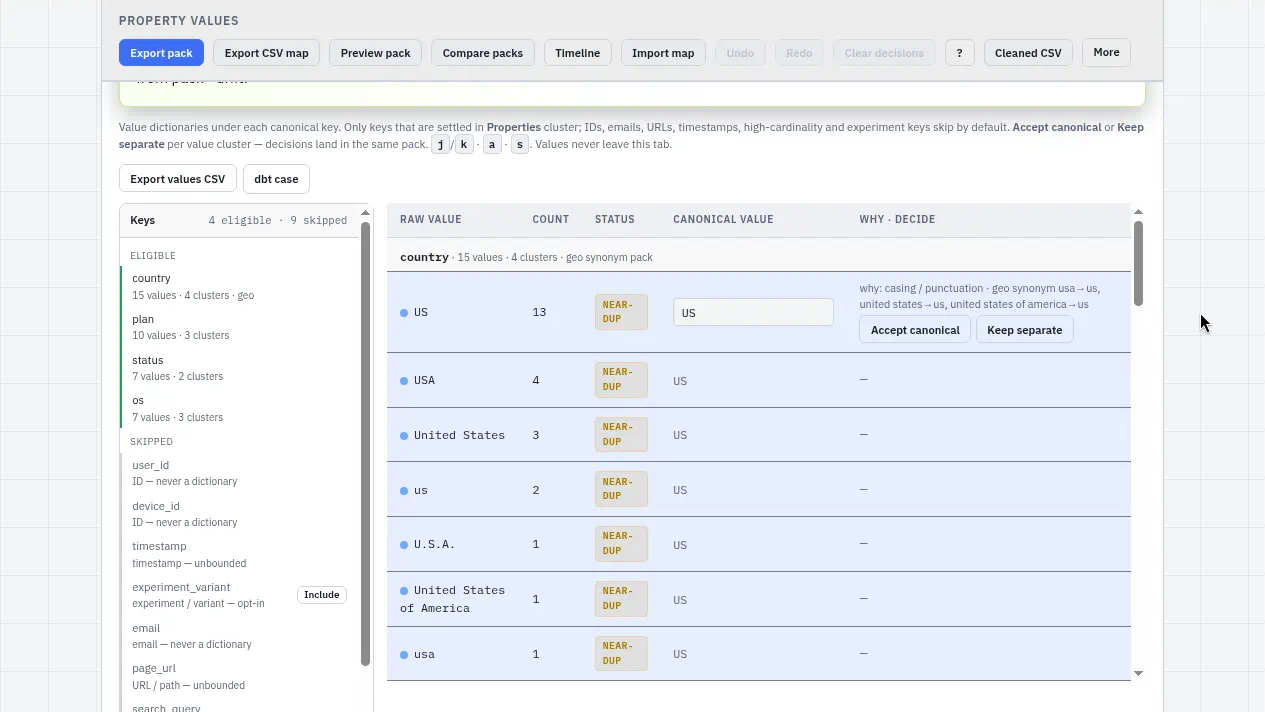Click Include for experiment_variant
Image resolution: width=1265 pixels, height=712 pixels.
point(322,595)
